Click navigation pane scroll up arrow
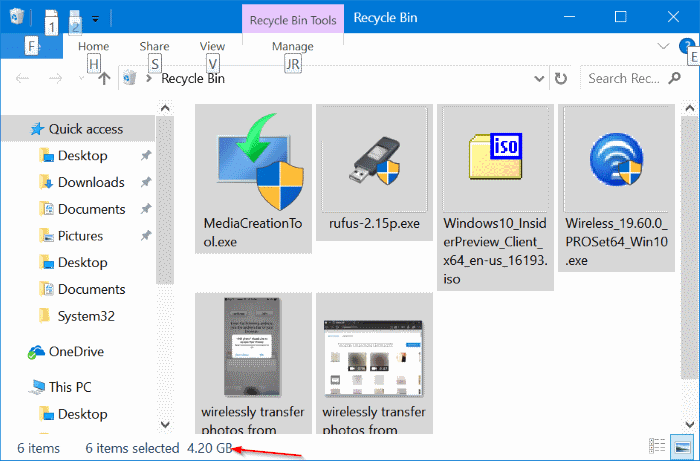 165,108
